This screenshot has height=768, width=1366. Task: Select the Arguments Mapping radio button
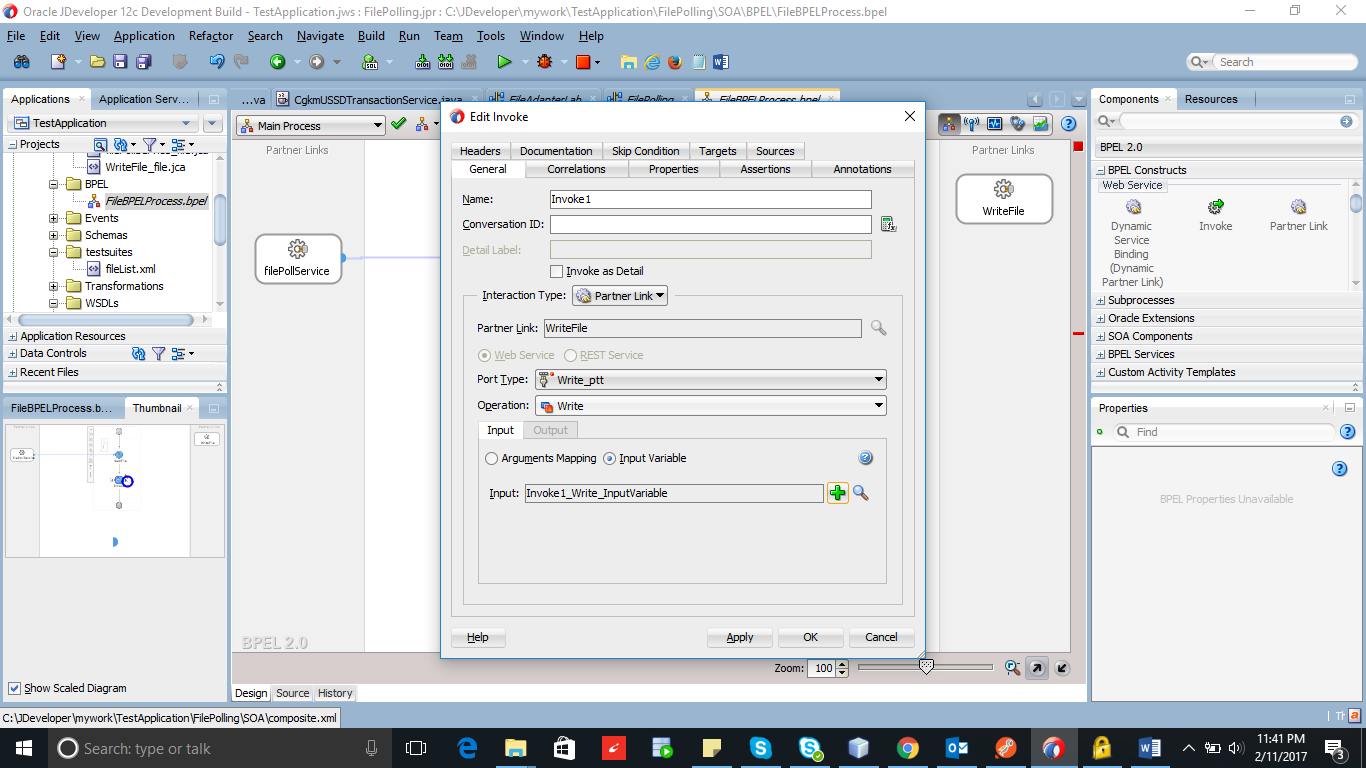(x=492, y=458)
